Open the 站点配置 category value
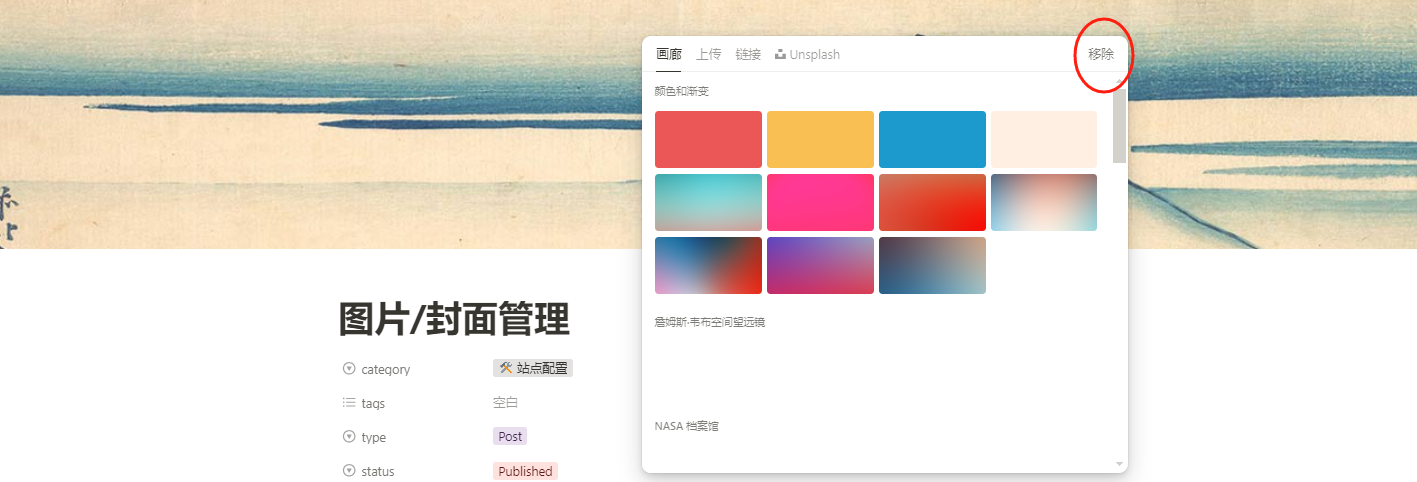 coord(533,368)
